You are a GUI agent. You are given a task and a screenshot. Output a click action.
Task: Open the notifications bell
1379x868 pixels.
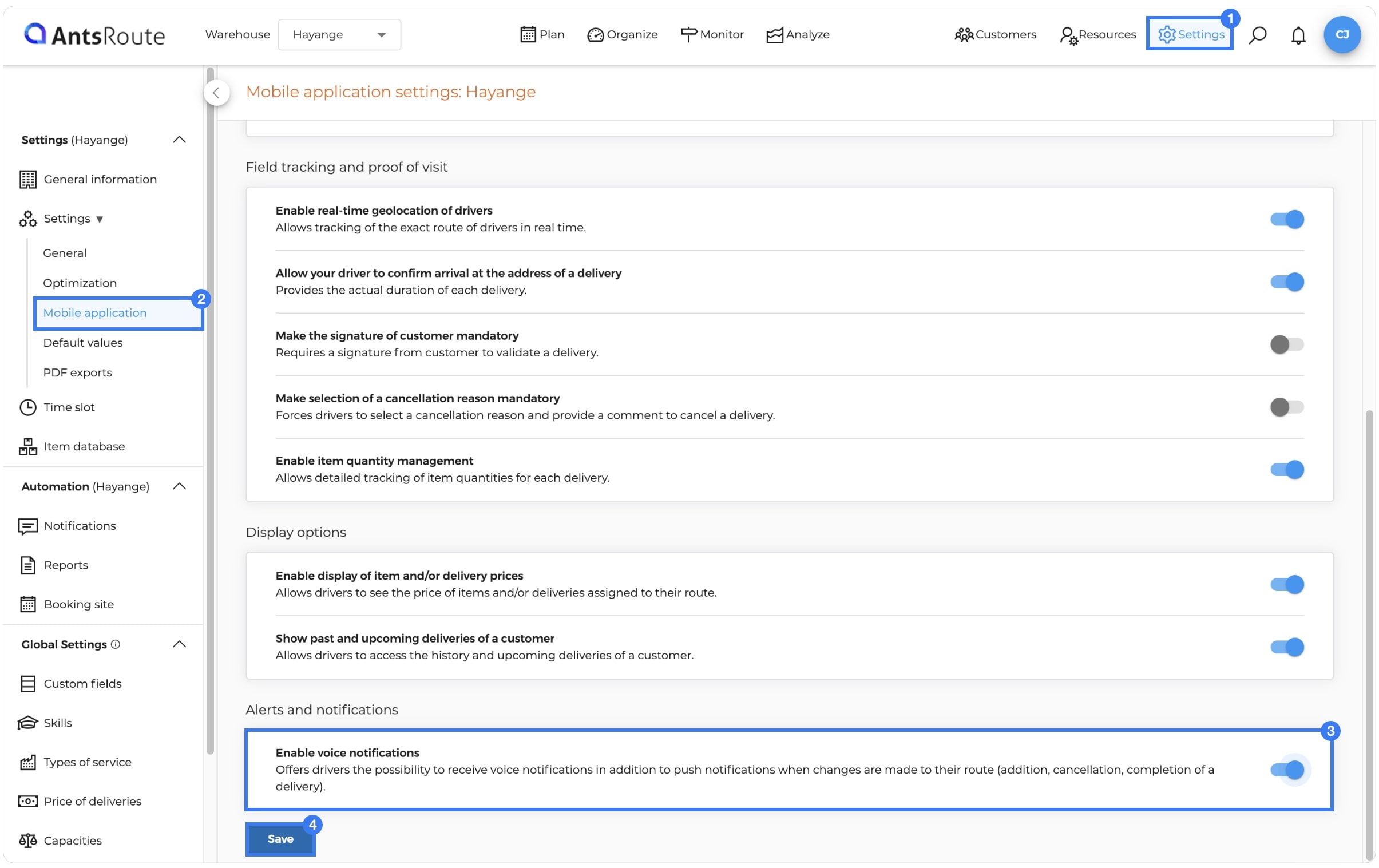pyautogui.click(x=1298, y=35)
